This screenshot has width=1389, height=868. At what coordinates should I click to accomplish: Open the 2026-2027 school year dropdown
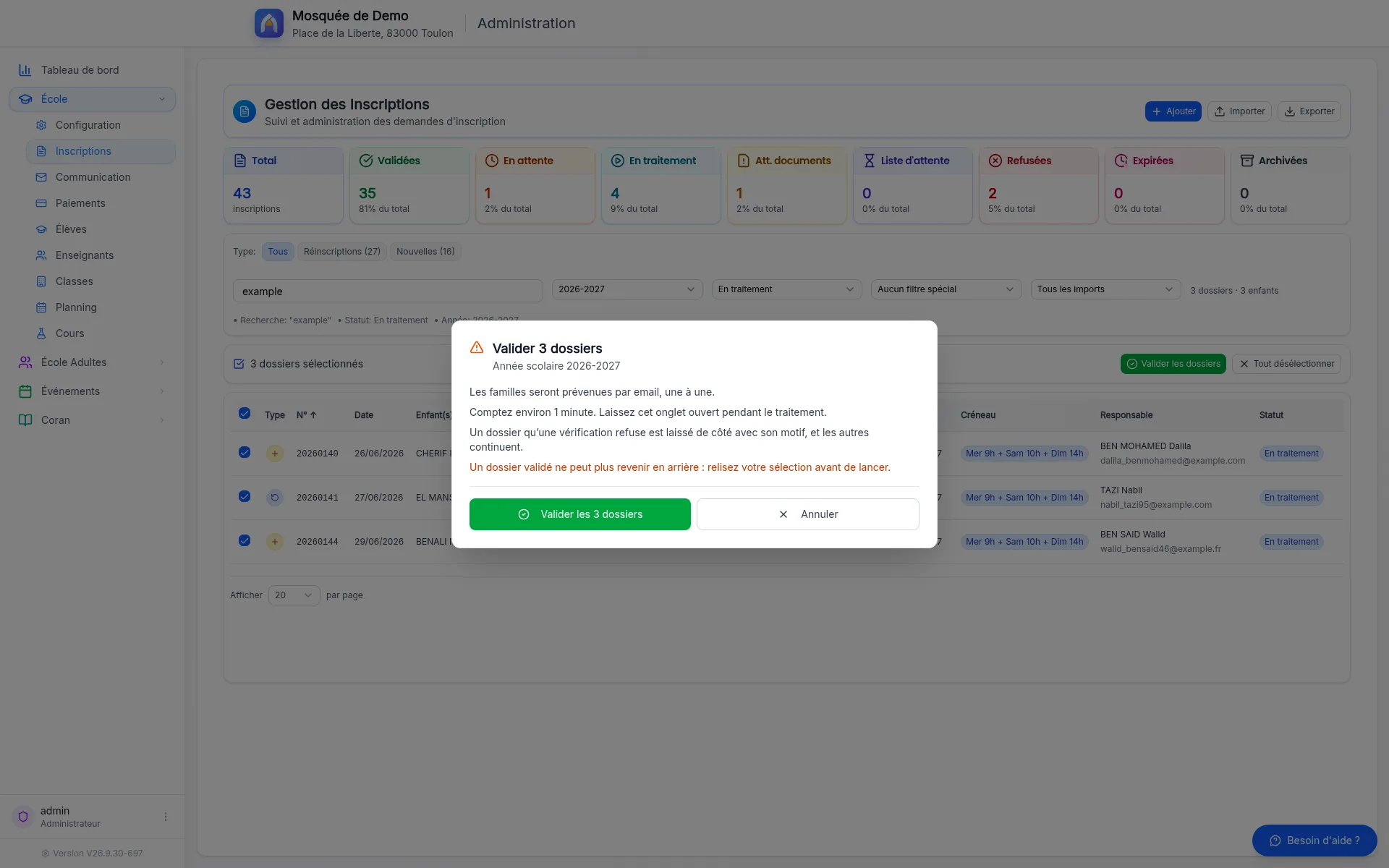pos(627,289)
